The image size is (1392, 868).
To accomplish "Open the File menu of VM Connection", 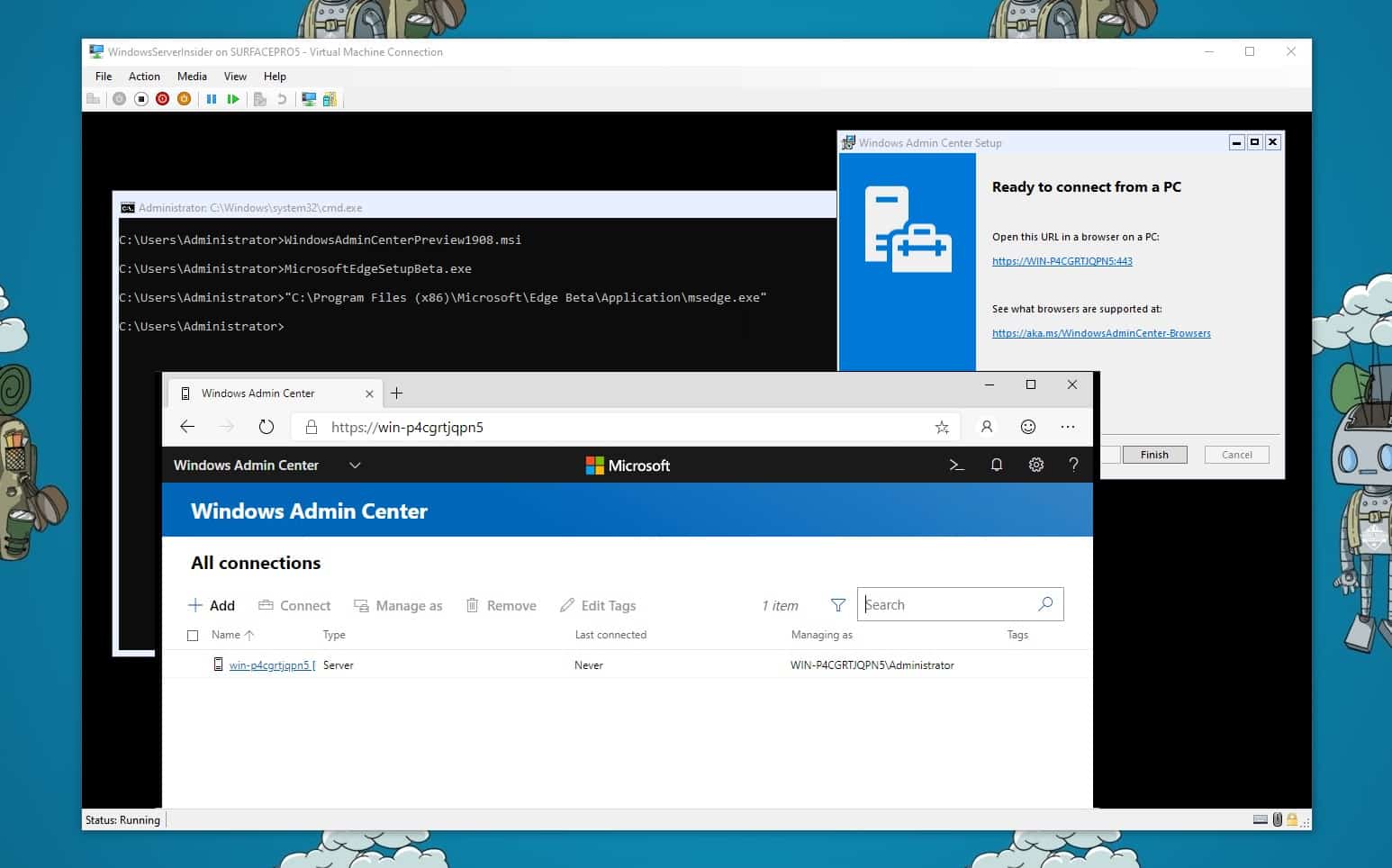I will point(104,77).
